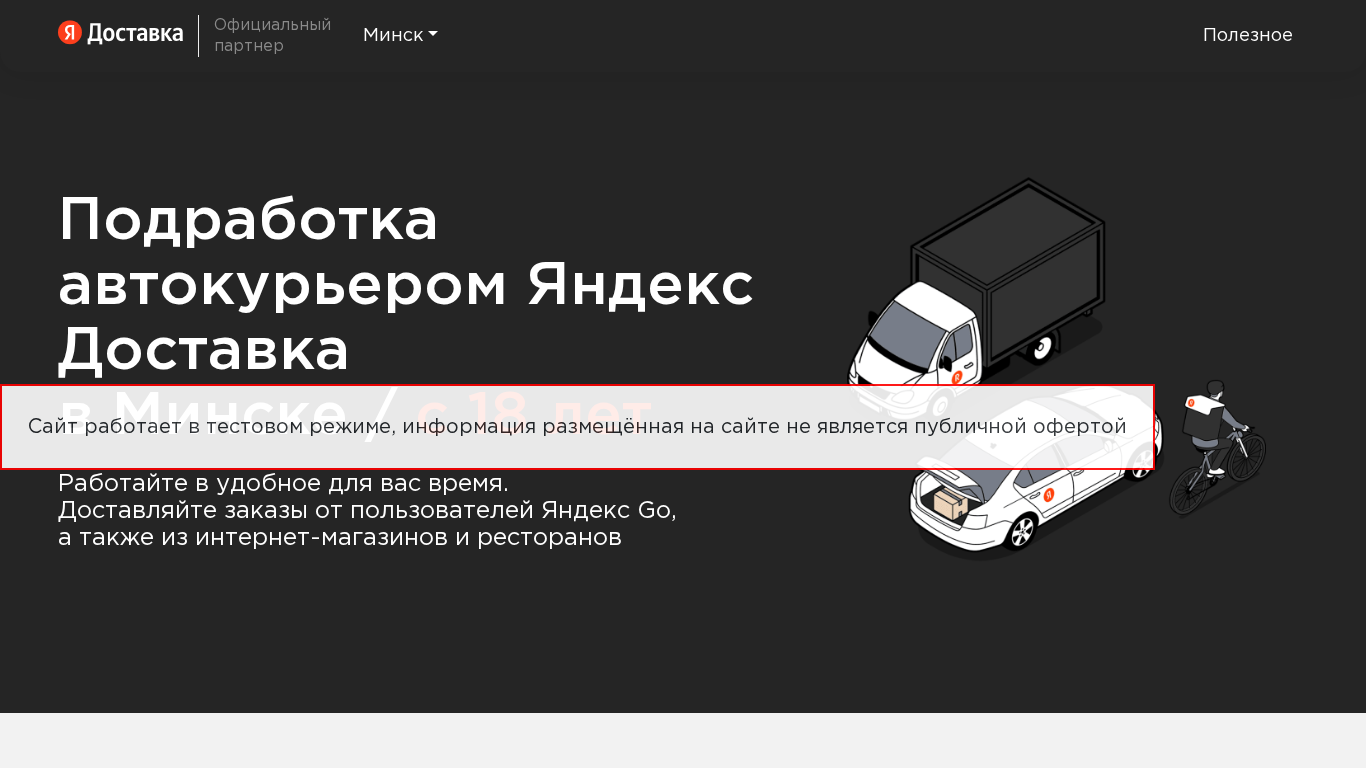
Task: Click the Яндекс Доставка logo
Action: [121, 34]
